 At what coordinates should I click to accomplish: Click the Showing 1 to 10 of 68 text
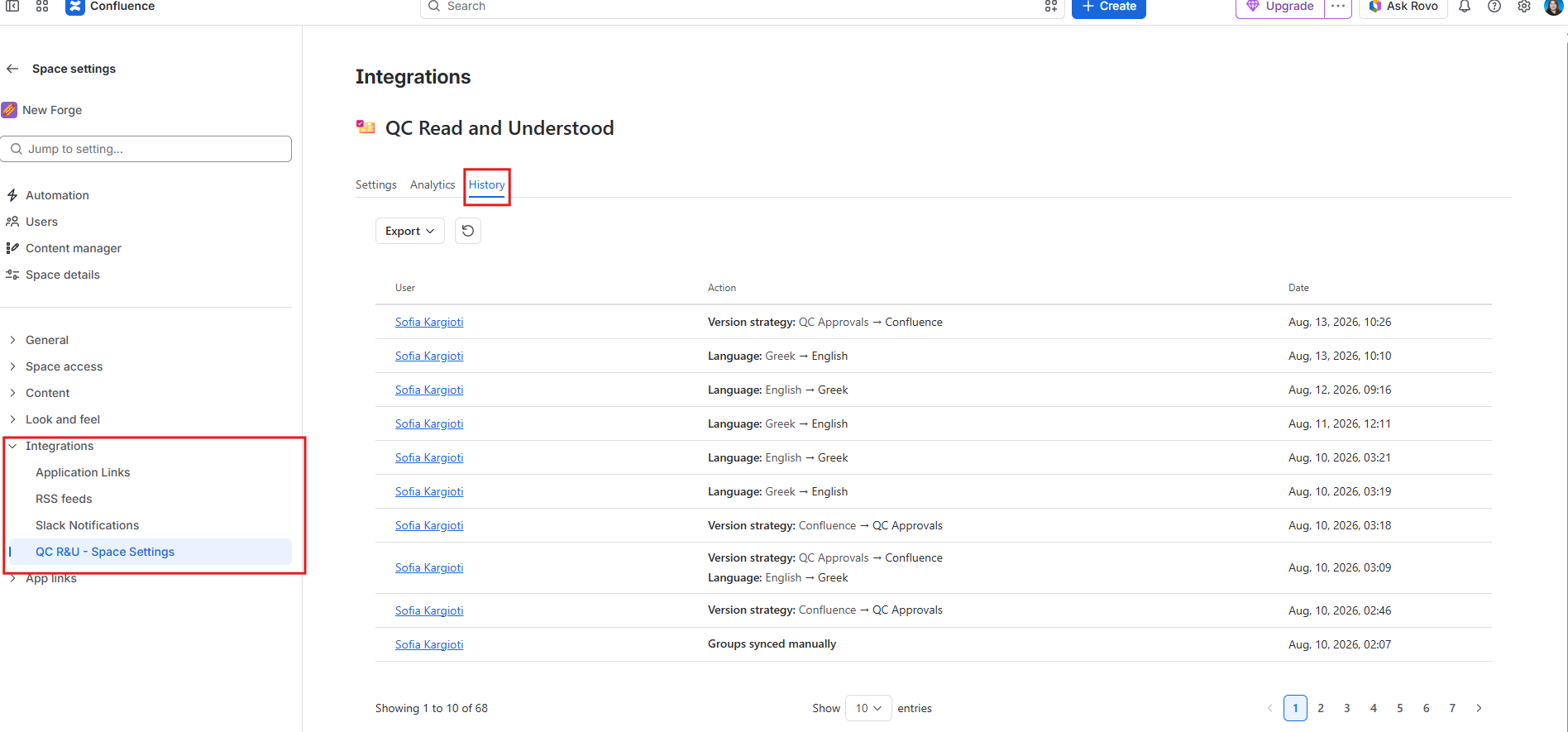click(x=432, y=708)
